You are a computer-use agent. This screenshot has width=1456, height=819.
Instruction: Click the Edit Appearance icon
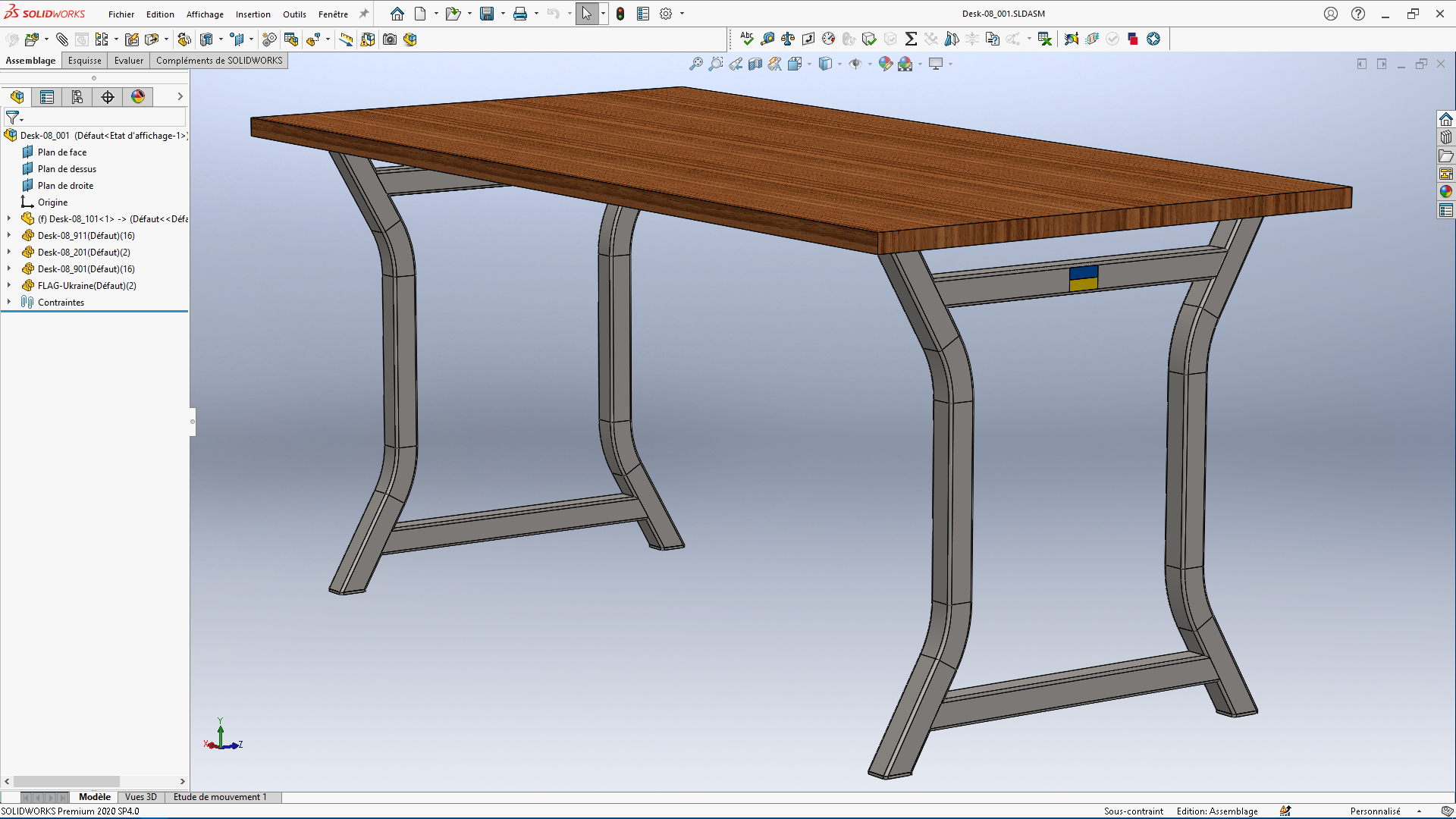click(x=885, y=64)
